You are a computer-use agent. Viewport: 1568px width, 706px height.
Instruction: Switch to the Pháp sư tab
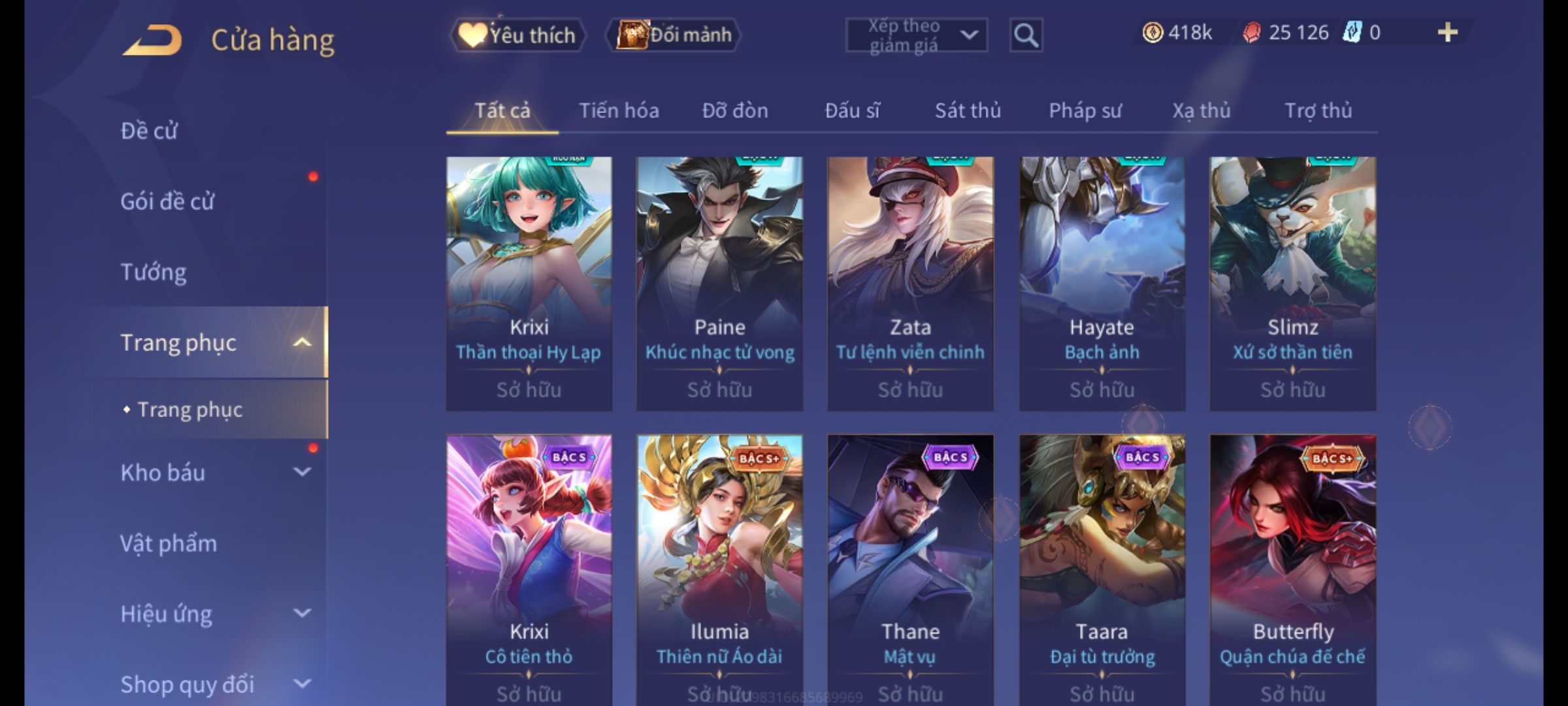(x=1085, y=110)
